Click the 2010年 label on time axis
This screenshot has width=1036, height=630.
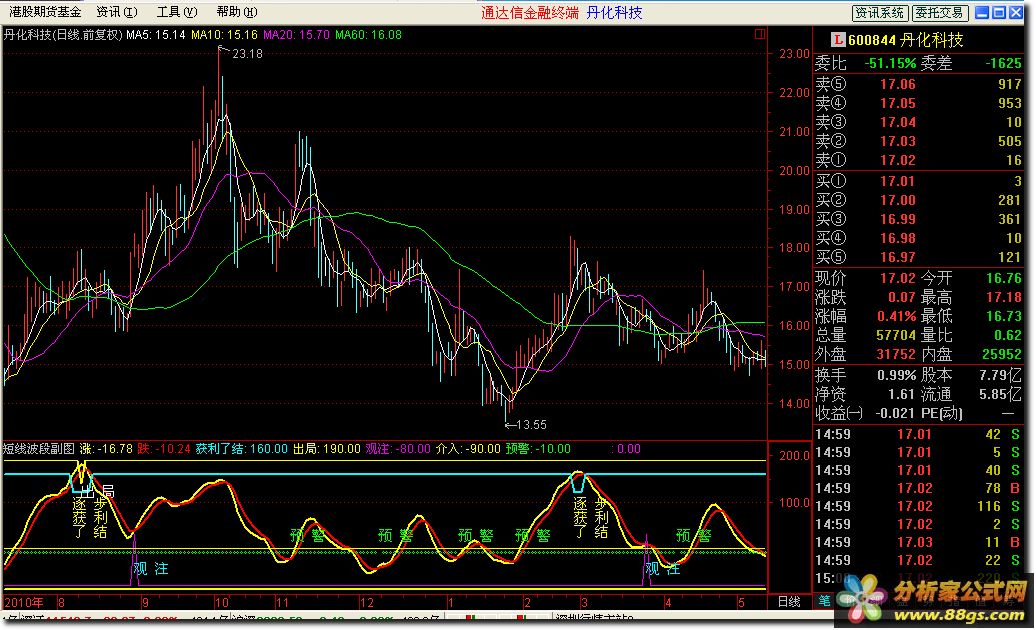point(24,602)
